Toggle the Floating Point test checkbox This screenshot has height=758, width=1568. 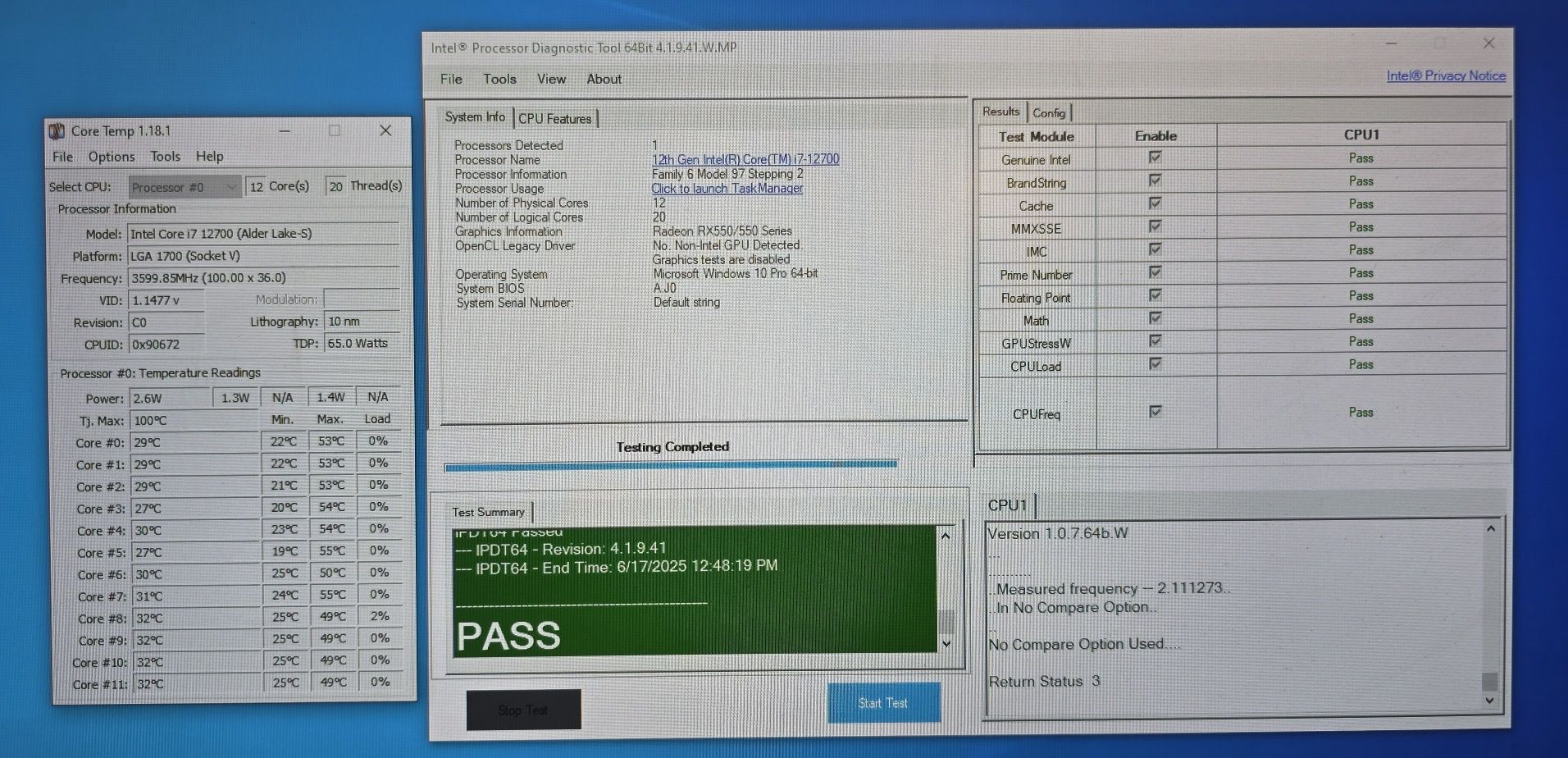1155,295
